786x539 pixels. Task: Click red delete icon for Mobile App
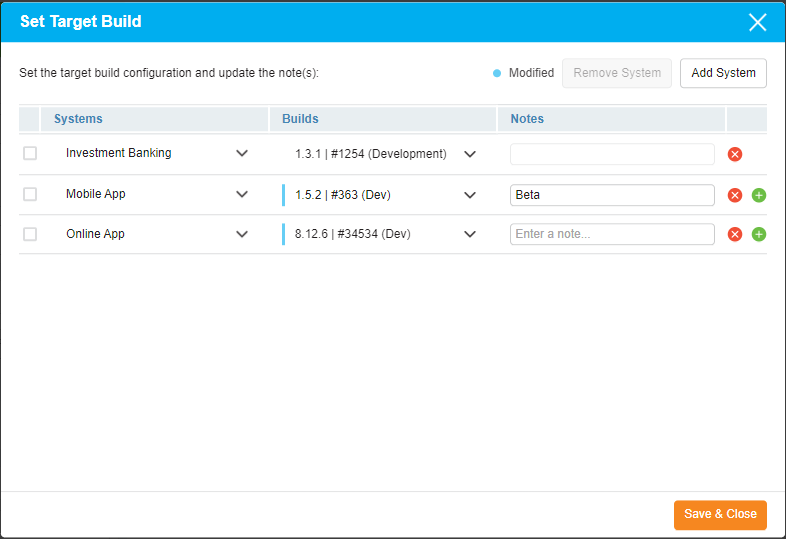click(735, 195)
